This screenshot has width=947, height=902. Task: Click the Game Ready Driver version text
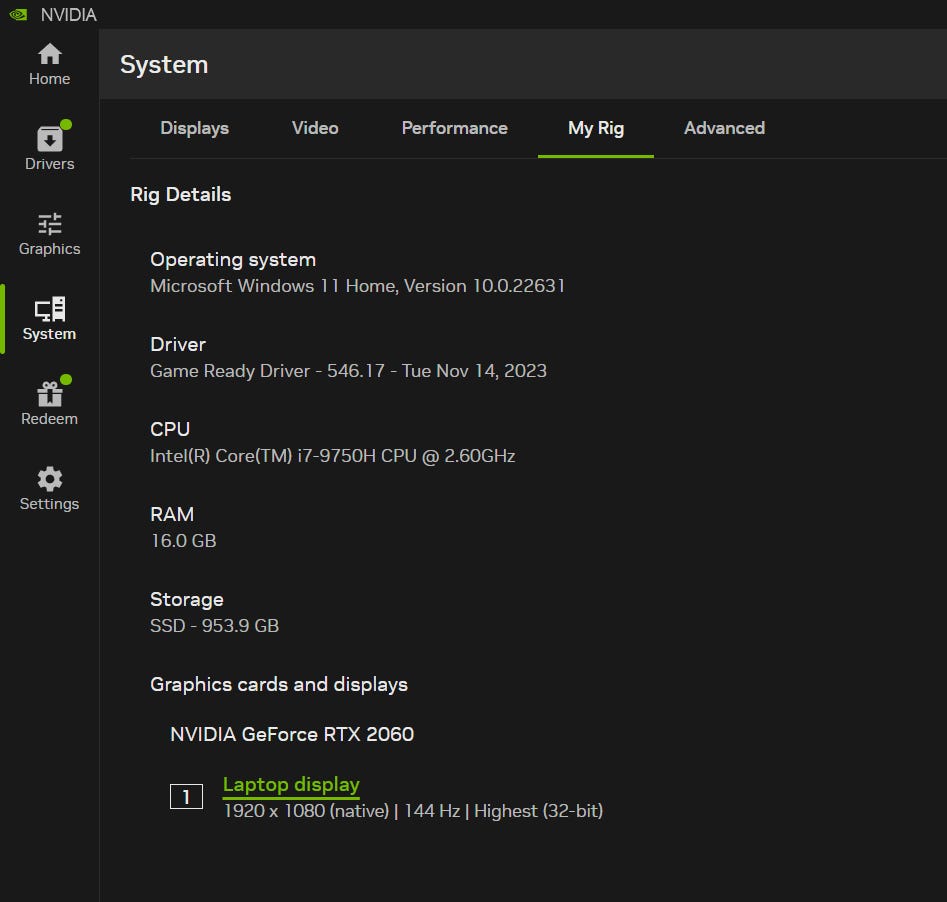348,371
